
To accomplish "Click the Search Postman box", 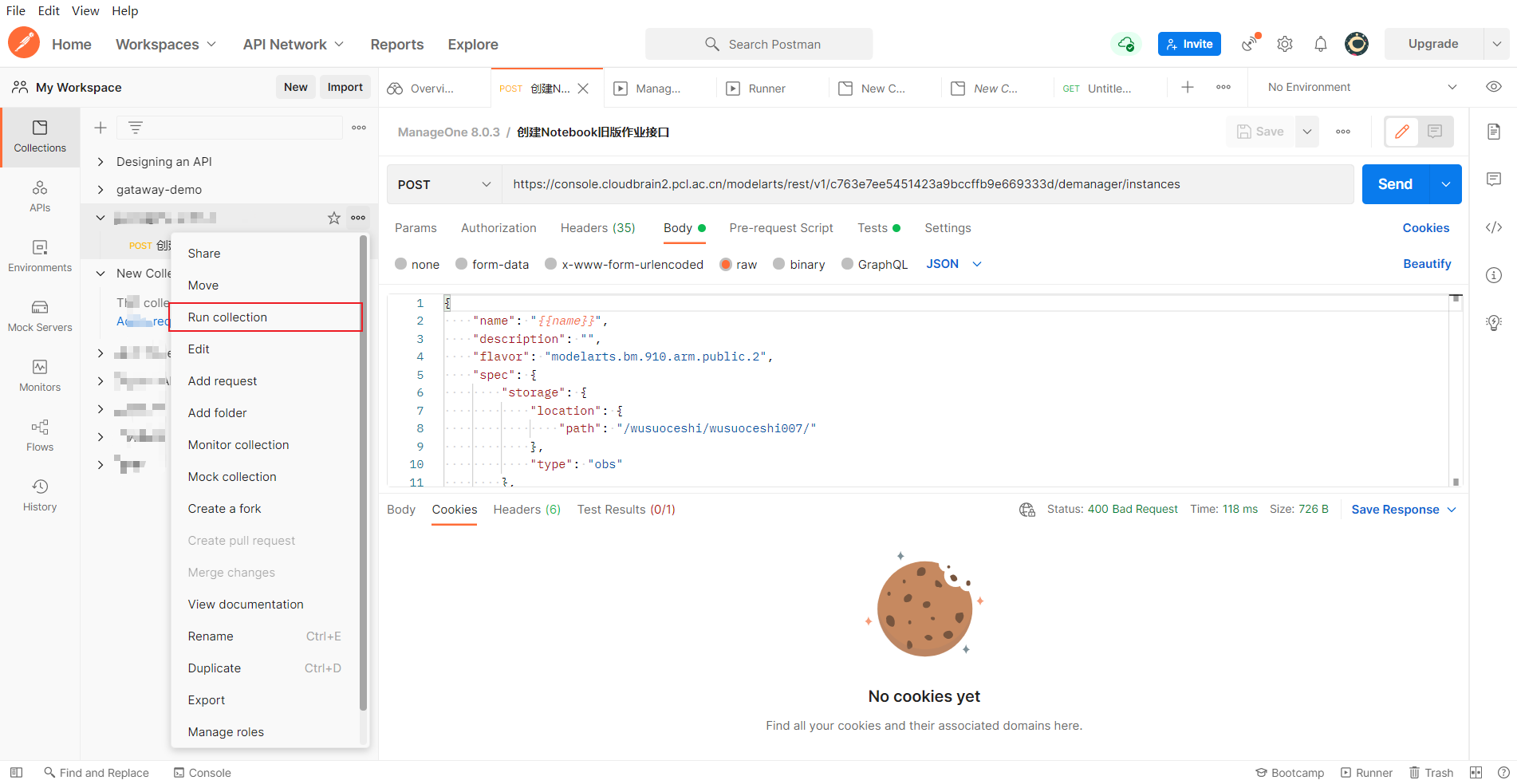I will [x=758, y=44].
